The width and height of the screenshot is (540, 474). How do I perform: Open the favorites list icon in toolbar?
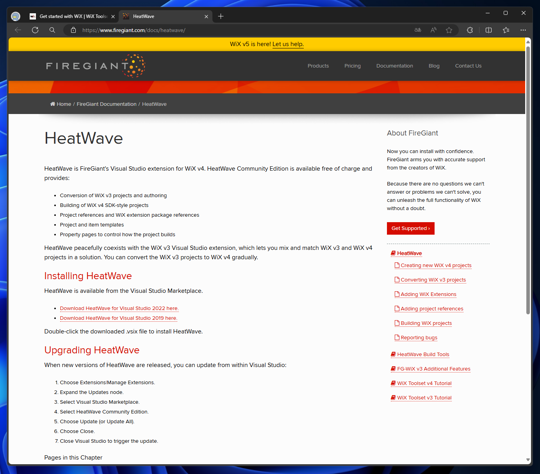pyautogui.click(x=506, y=30)
